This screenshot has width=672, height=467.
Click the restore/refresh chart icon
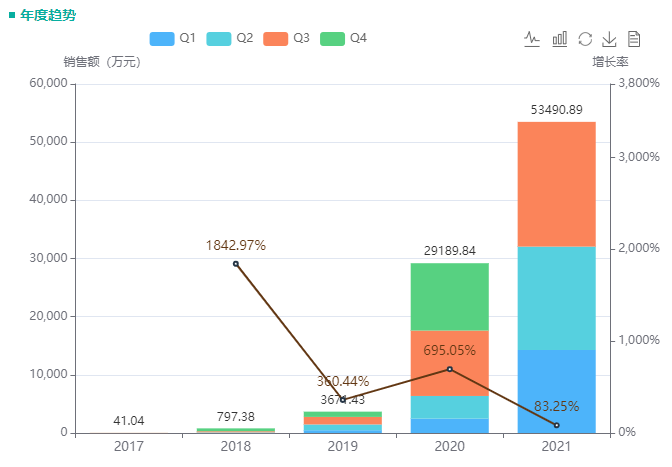pos(585,39)
